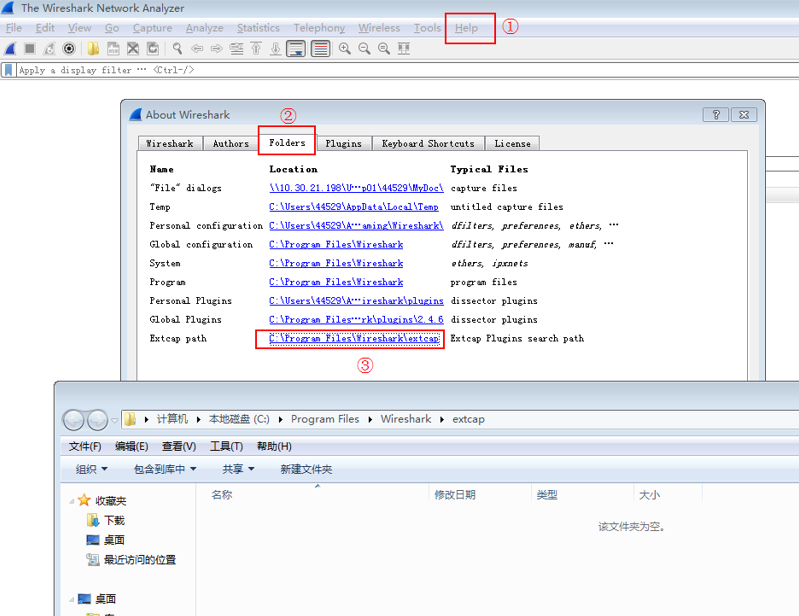
Task: Reset text to normal size icon
Action: (x=384, y=49)
